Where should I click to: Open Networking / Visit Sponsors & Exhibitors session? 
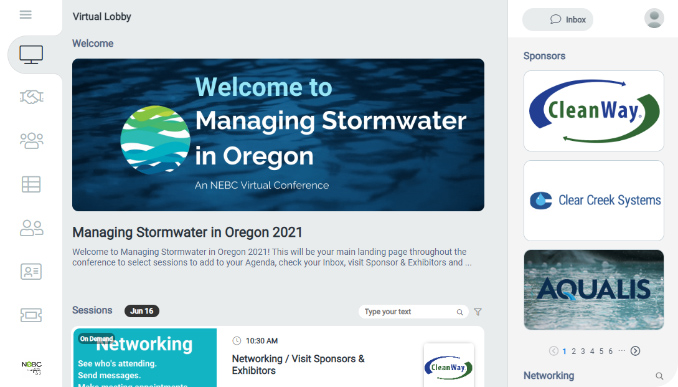click(298, 365)
